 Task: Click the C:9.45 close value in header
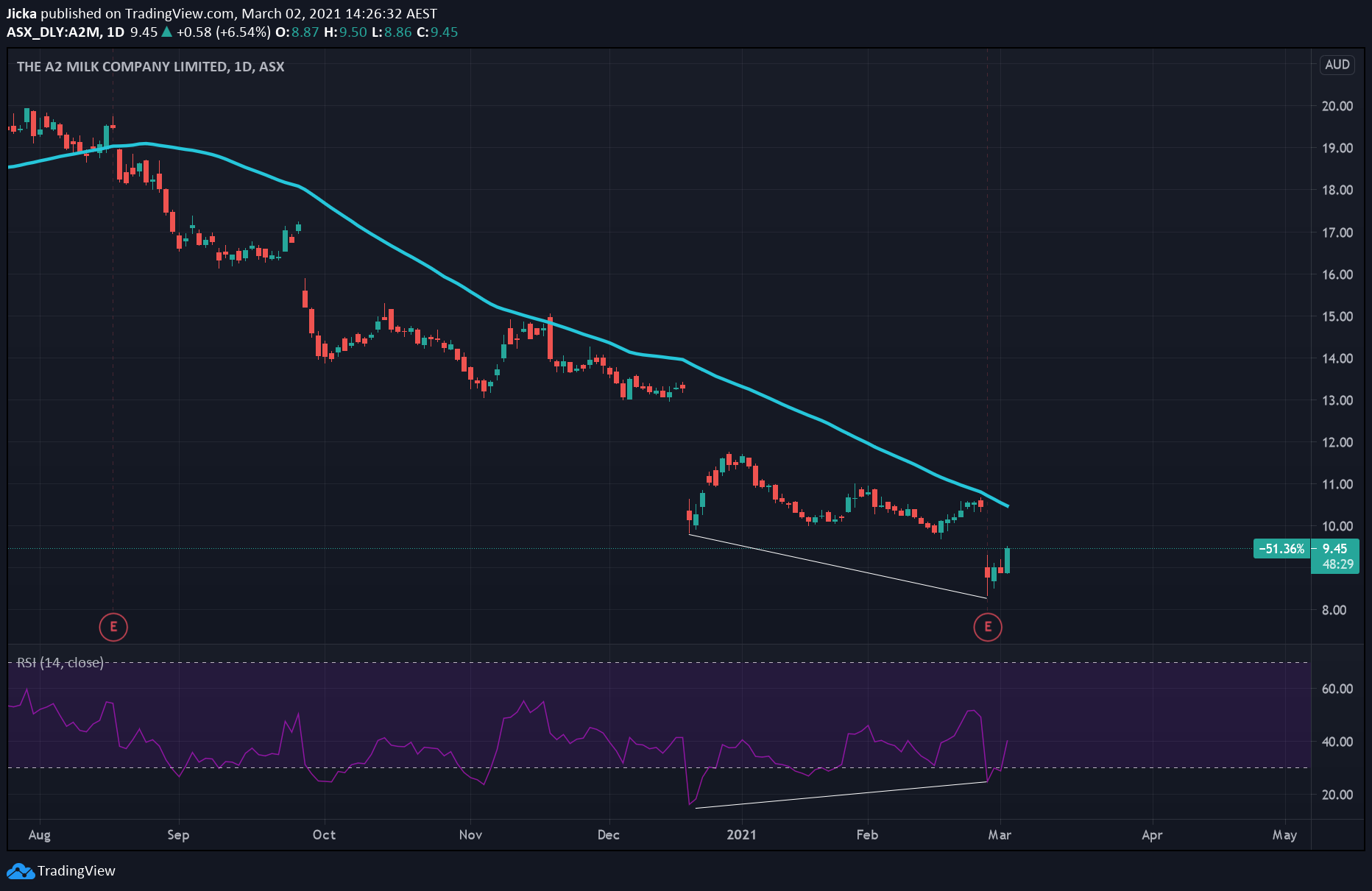coord(437,32)
